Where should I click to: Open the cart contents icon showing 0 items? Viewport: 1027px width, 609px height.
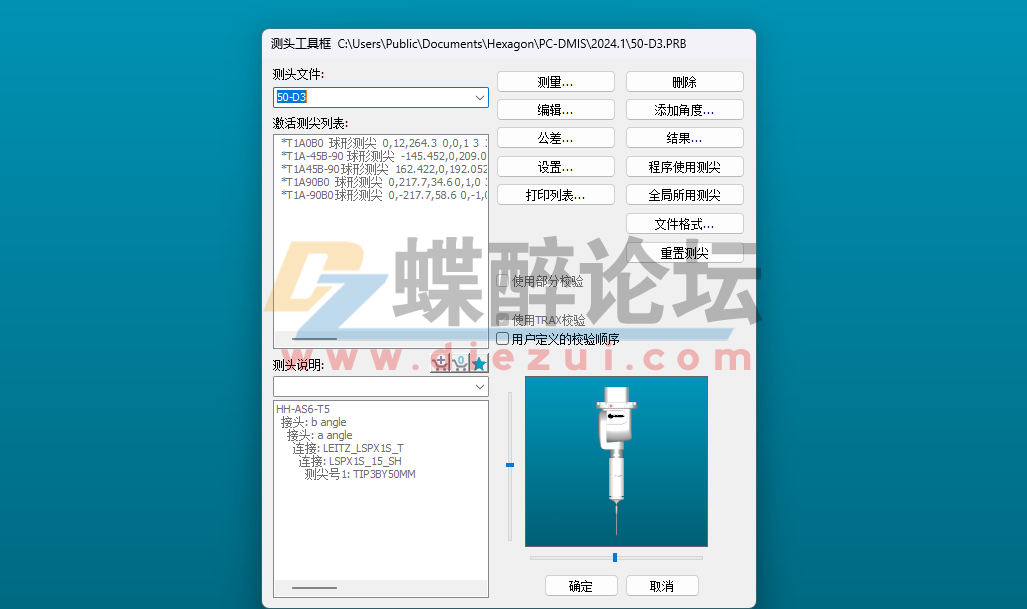tap(460, 363)
